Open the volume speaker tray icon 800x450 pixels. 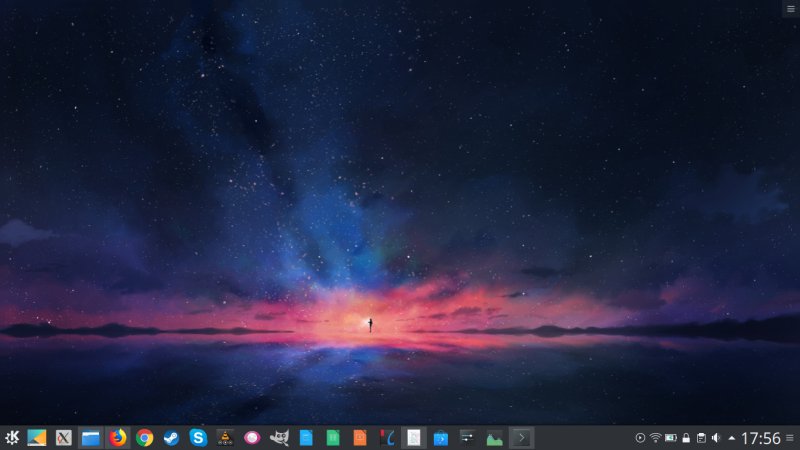click(x=717, y=438)
